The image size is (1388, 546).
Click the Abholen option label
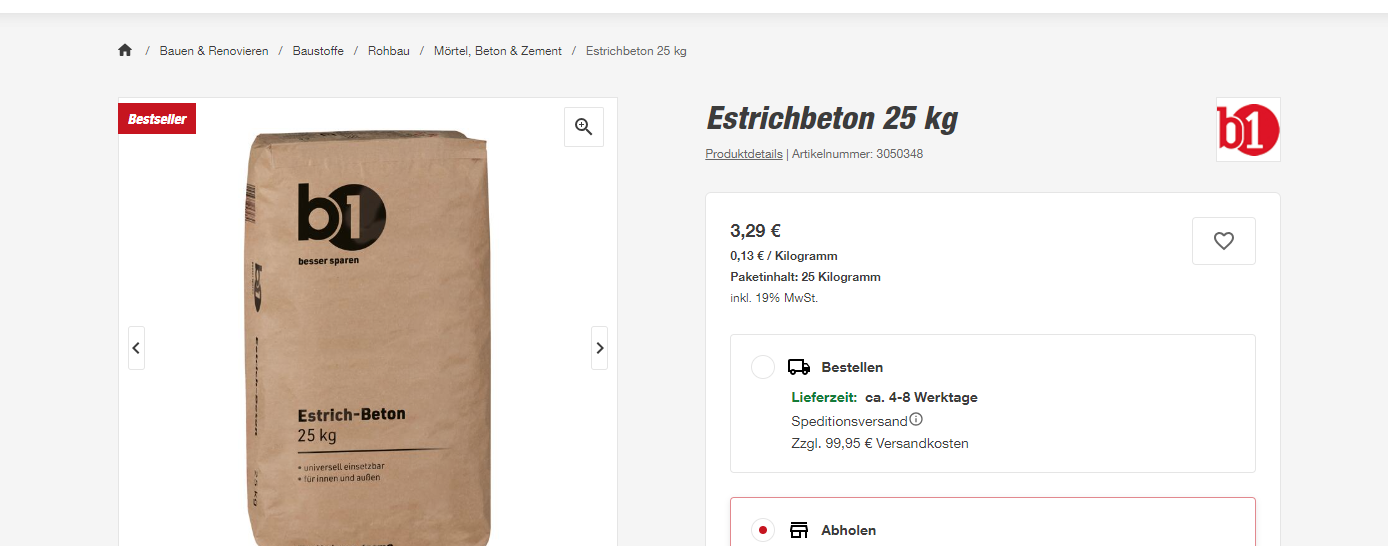[848, 530]
